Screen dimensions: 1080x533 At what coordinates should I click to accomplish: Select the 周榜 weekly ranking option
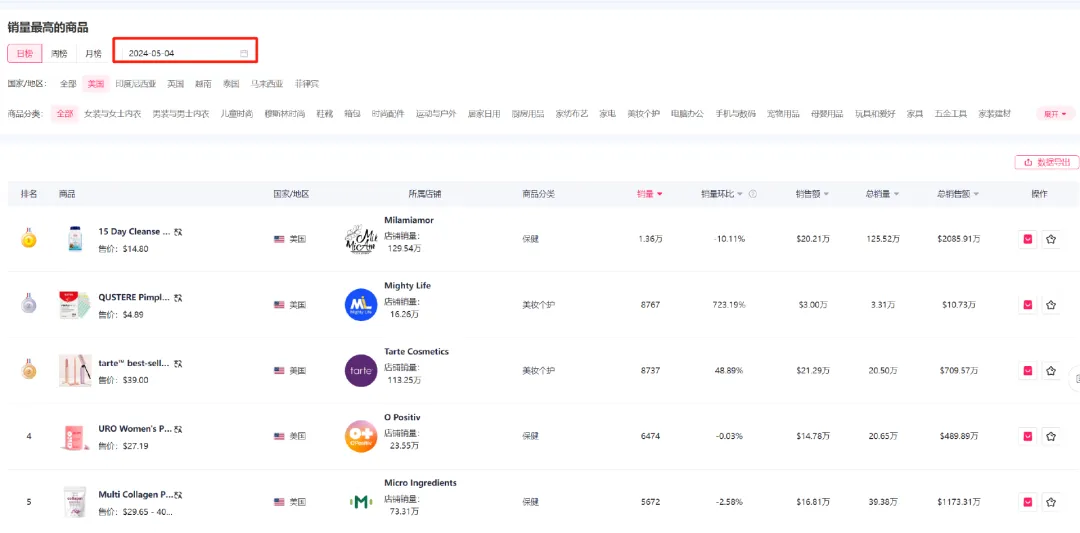click(60, 53)
